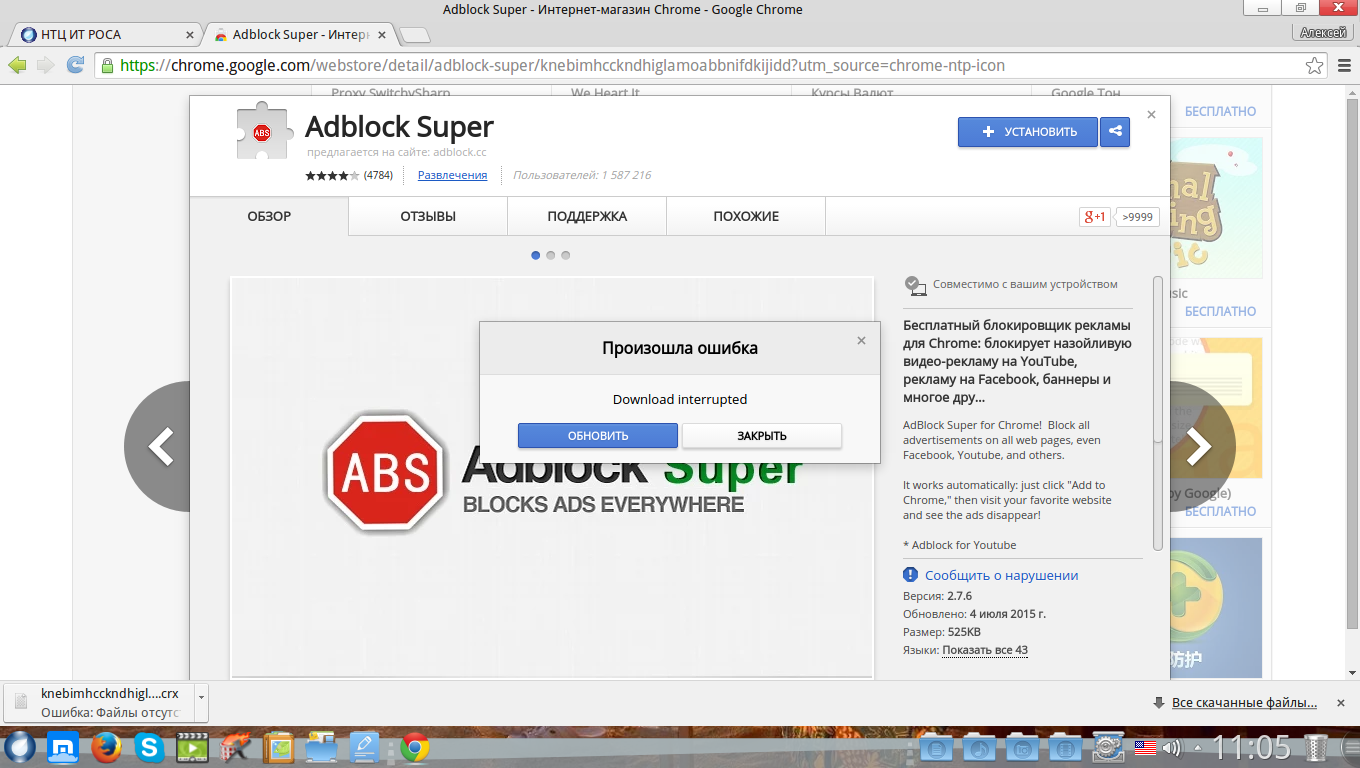The image size is (1360, 768).
Task: Click the 'Download interrupted' error message
Action: click(680, 399)
